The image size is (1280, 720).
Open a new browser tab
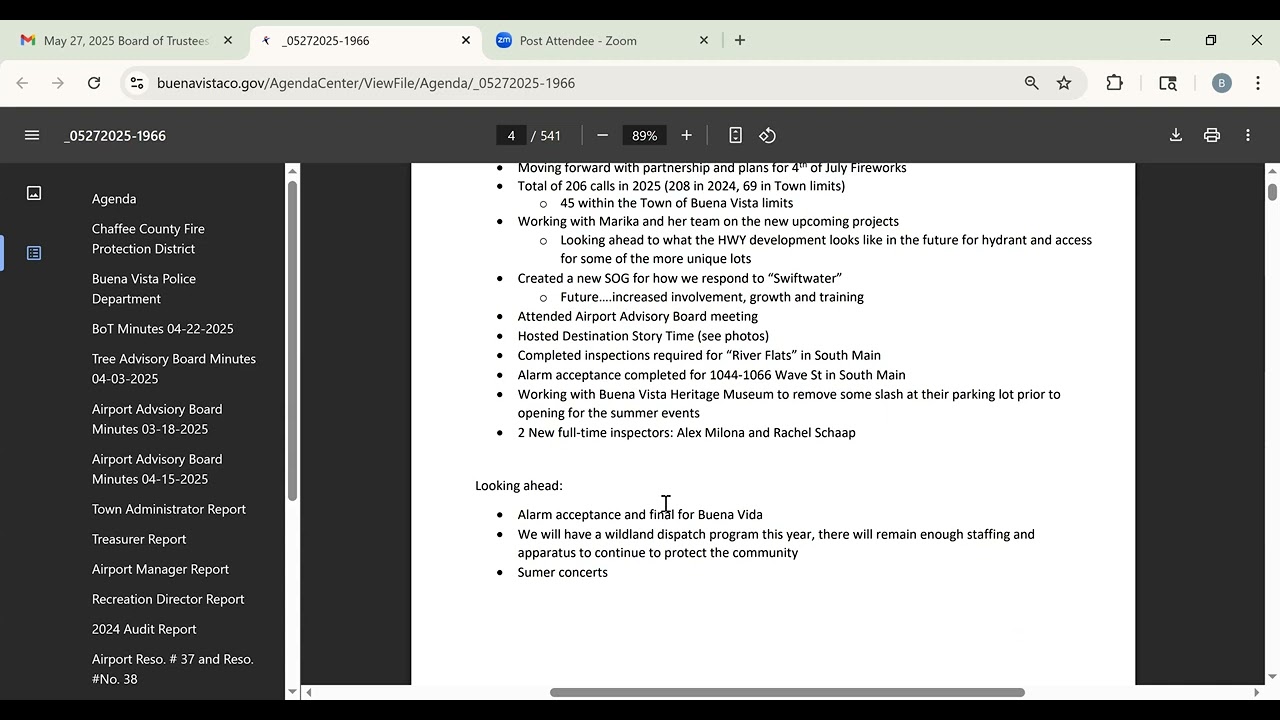click(x=740, y=41)
